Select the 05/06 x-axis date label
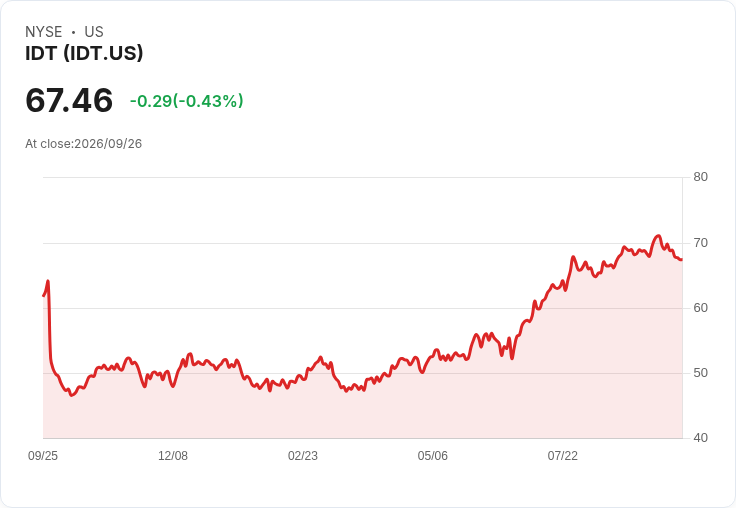This screenshot has height=508, width=736. pos(433,455)
